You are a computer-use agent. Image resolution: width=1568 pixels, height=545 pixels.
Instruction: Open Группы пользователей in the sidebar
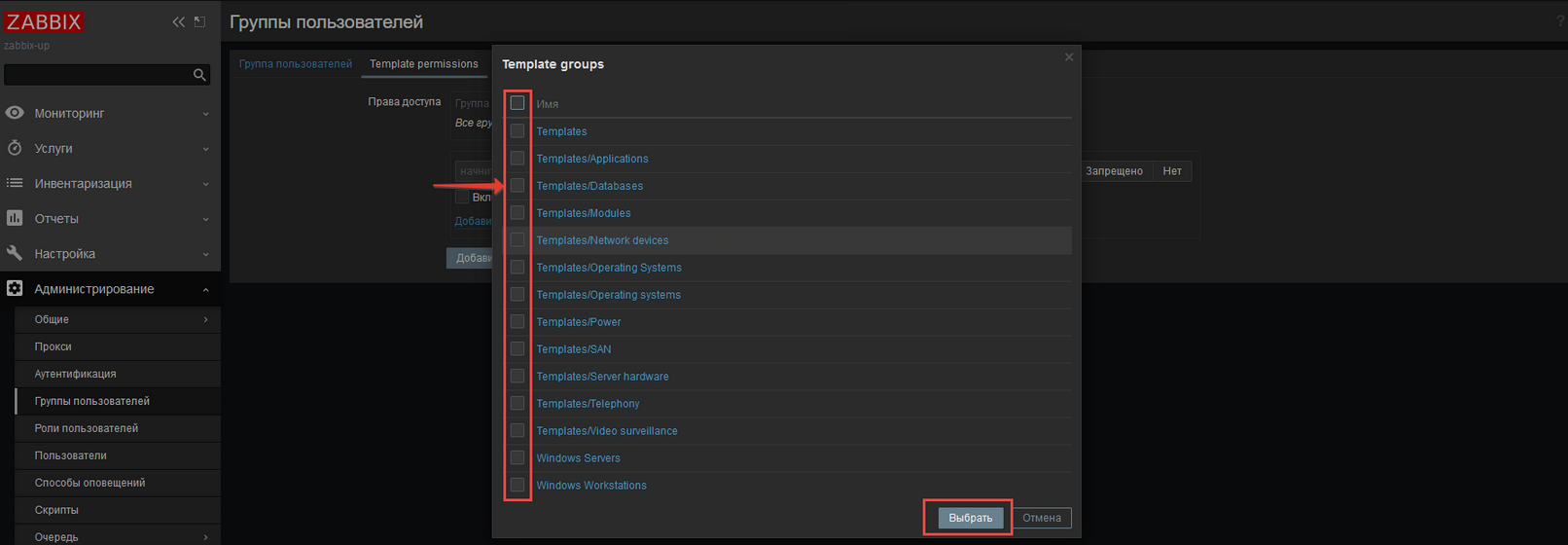click(118, 401)
